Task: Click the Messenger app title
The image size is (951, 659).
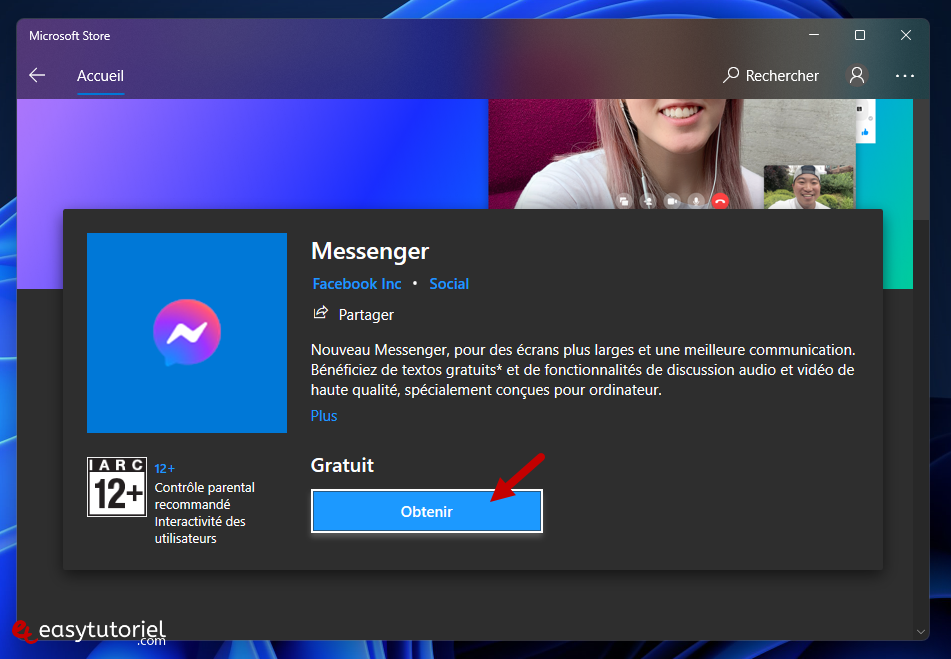Action: click(370, 251)
